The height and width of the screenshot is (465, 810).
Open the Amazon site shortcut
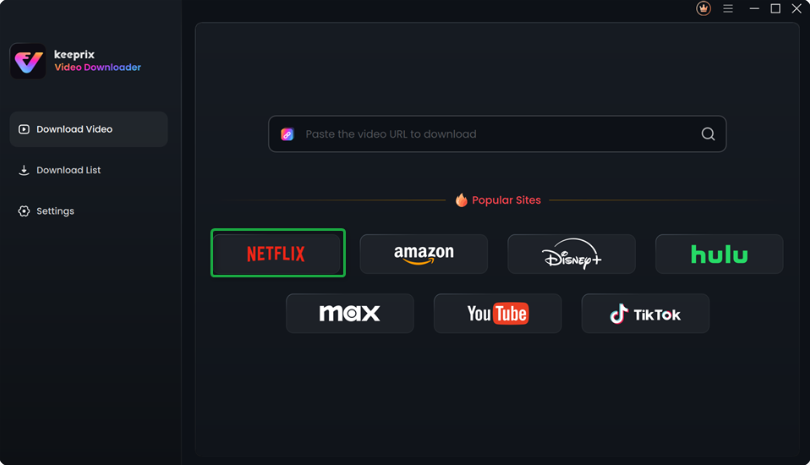tap(424, 254)
